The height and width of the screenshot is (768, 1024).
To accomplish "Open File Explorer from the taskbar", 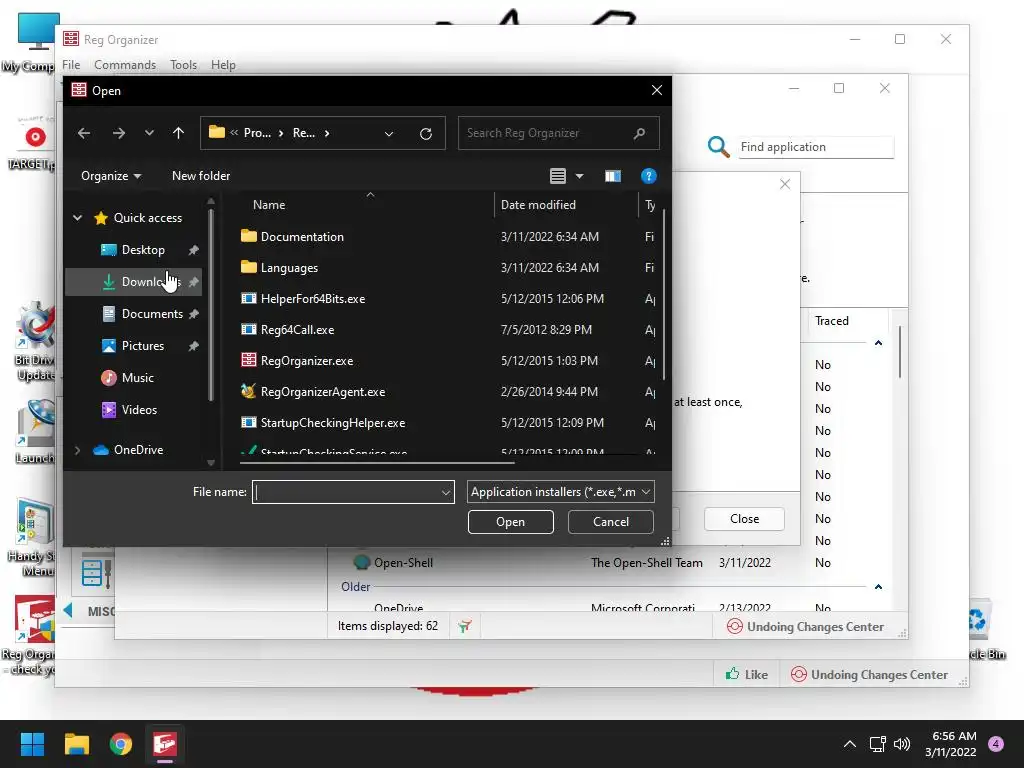I will pyautogui.click(x=76, y=744).
